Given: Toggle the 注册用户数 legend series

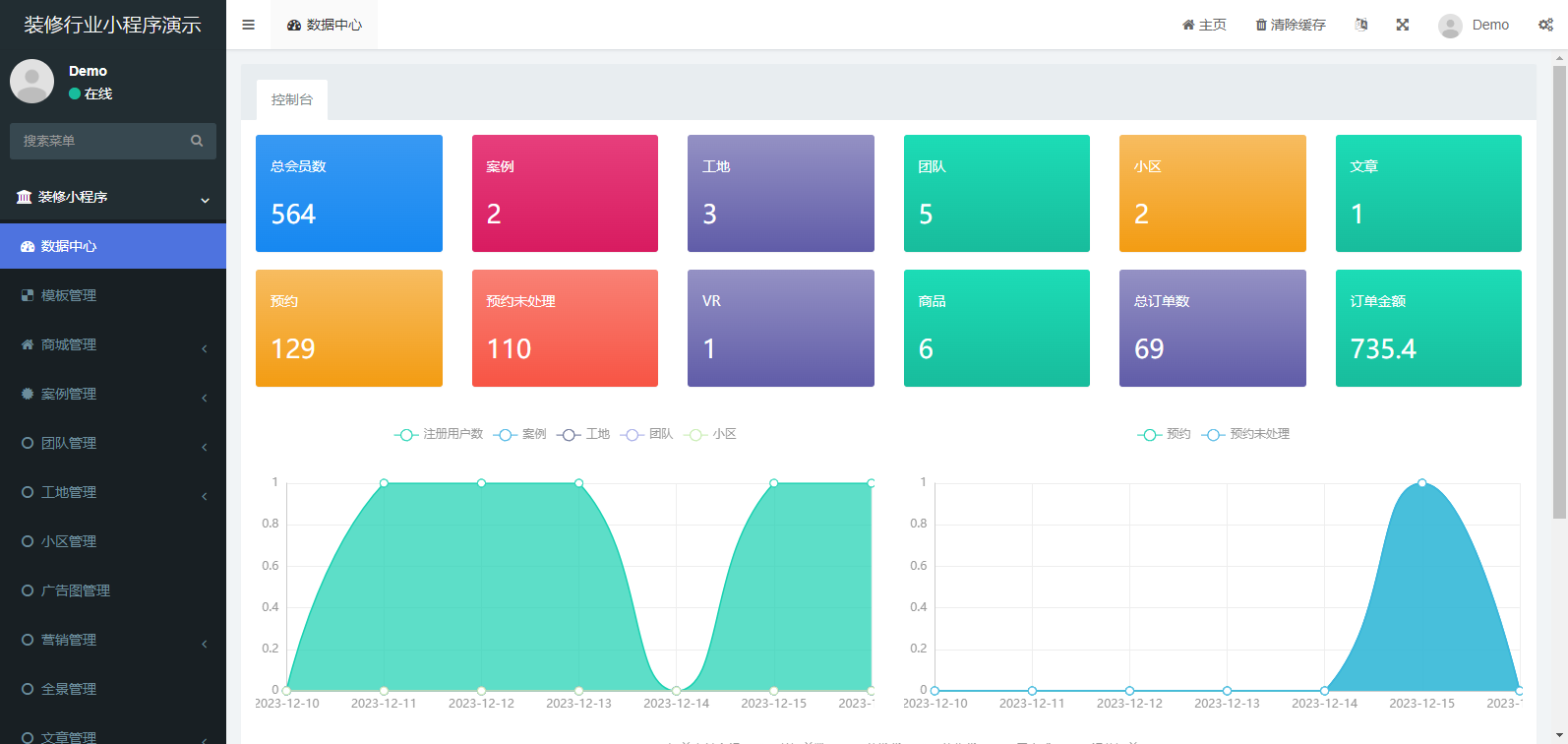Looking at the screenshot, I should click(x=439, y=434).
